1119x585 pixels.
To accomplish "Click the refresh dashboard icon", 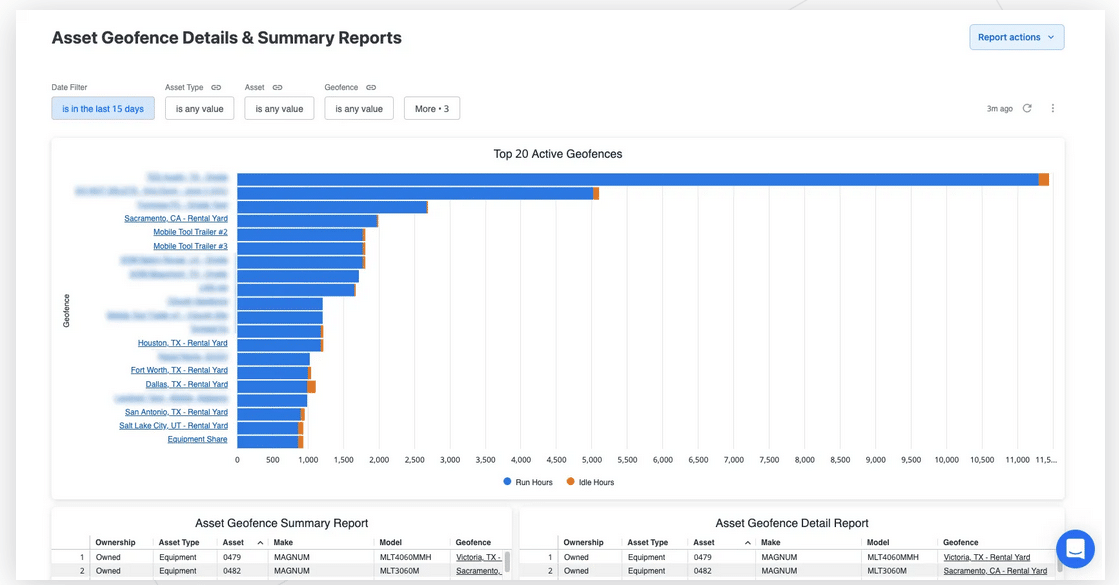I will click(1027, 108).
